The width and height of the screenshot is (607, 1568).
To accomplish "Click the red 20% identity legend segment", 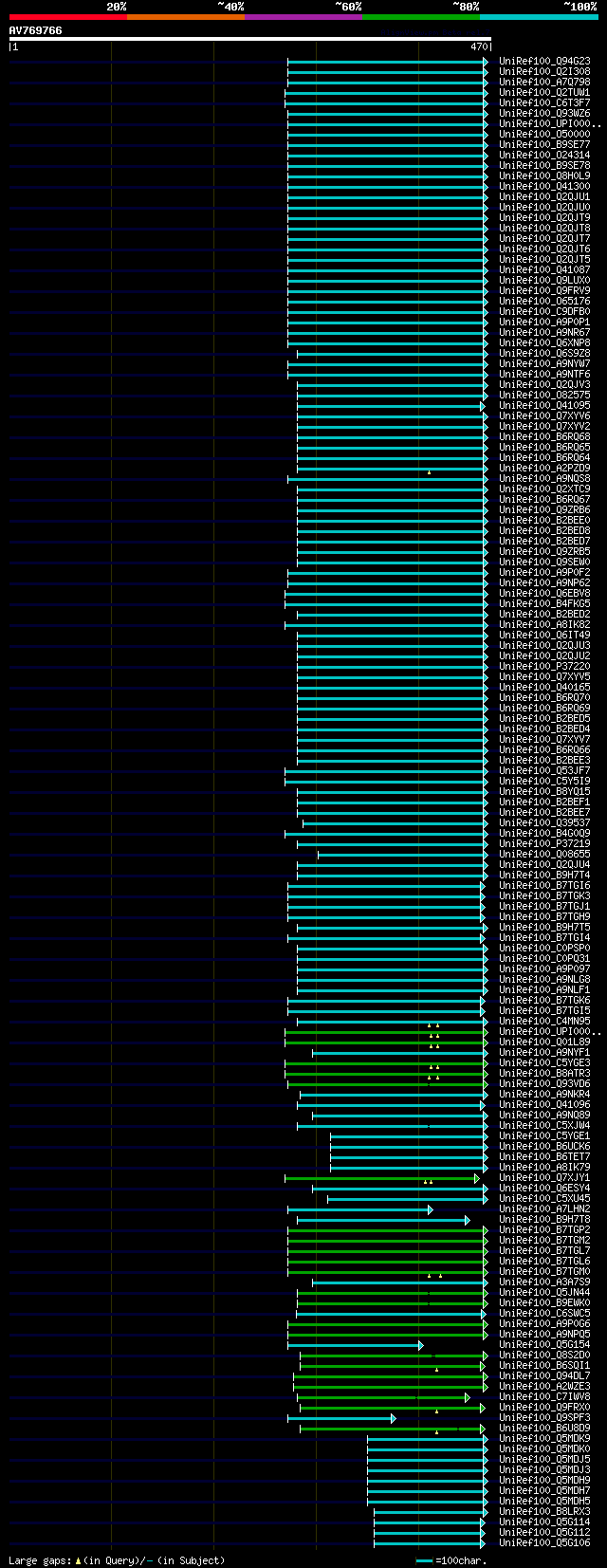I will click(68, 17).
